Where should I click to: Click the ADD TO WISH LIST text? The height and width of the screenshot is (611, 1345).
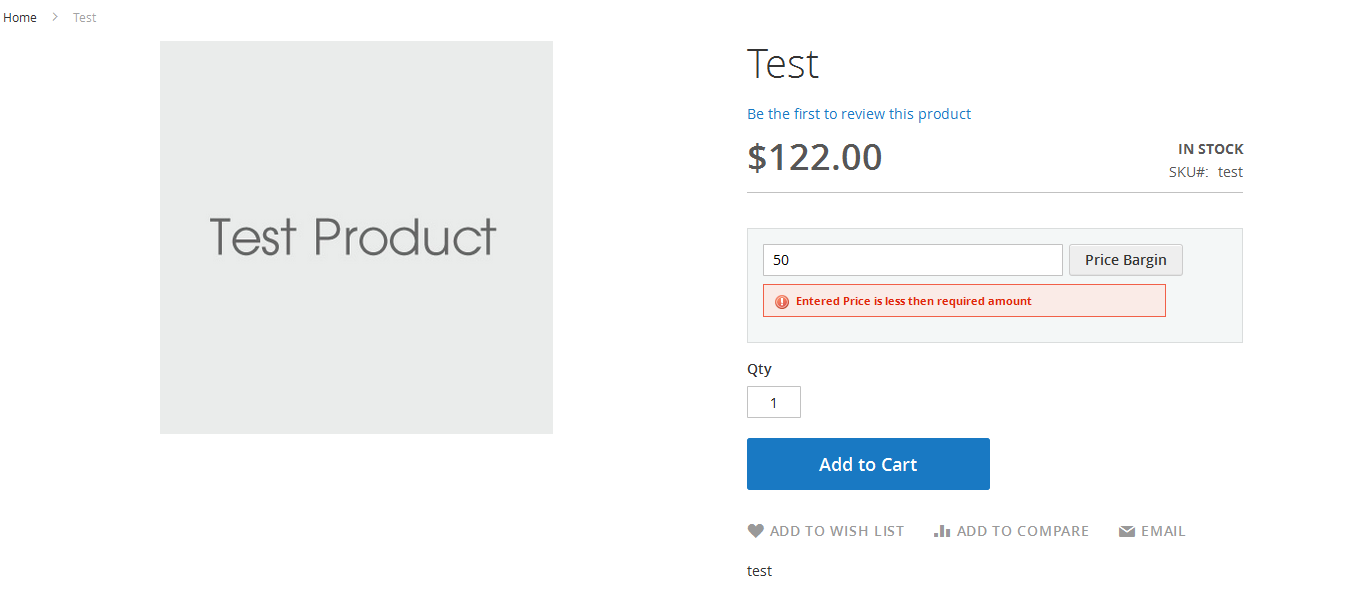point(836,531)
